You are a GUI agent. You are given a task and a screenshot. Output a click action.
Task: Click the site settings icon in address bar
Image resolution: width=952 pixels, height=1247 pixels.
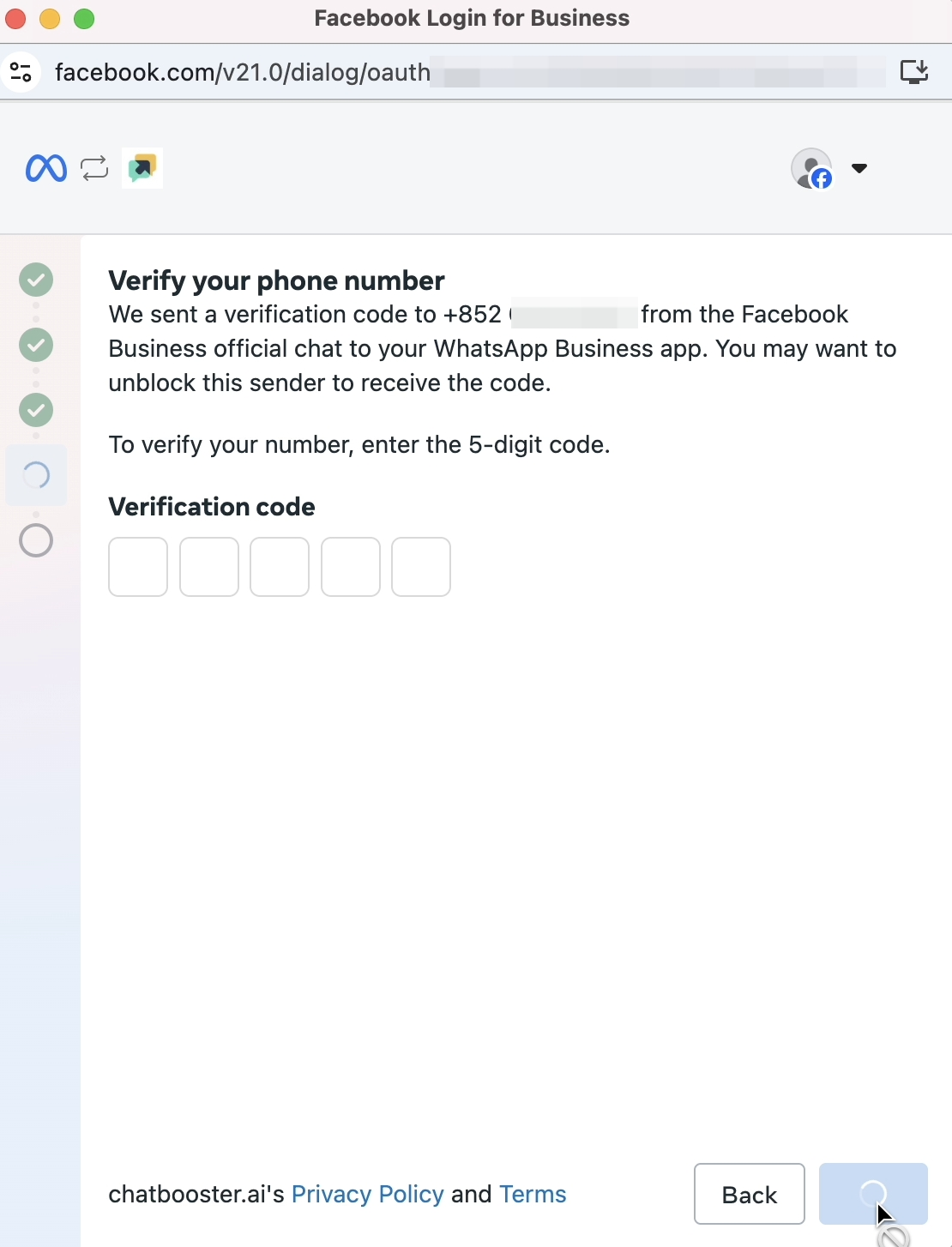pos(21,72)
